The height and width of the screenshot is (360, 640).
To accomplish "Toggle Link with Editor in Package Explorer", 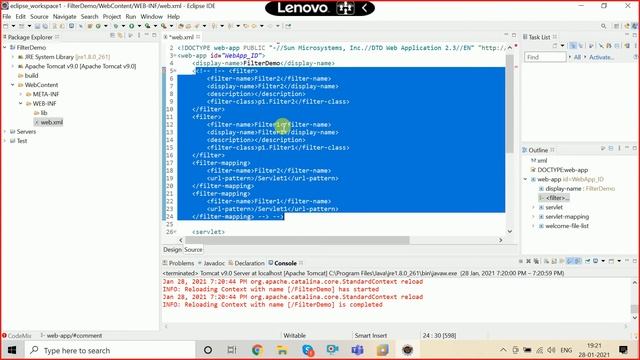I will [120, 36].
